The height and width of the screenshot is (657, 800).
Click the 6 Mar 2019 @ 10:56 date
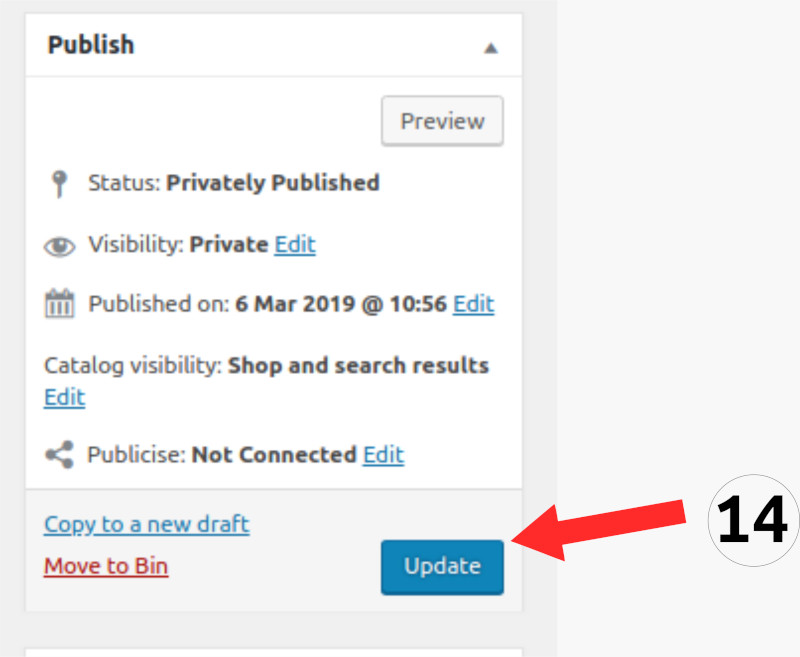point(340,304)
